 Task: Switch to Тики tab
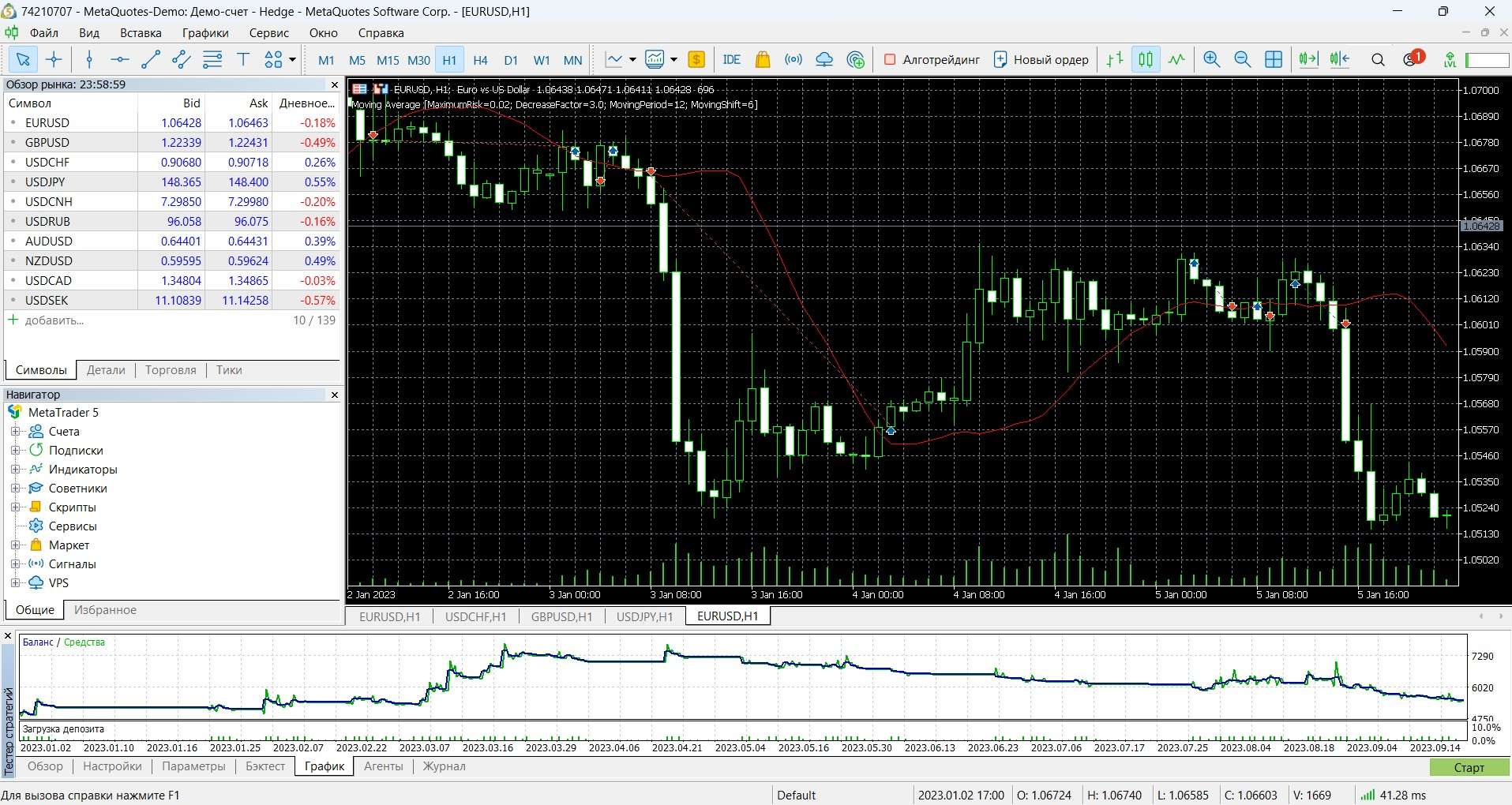[x=229, y=370]
